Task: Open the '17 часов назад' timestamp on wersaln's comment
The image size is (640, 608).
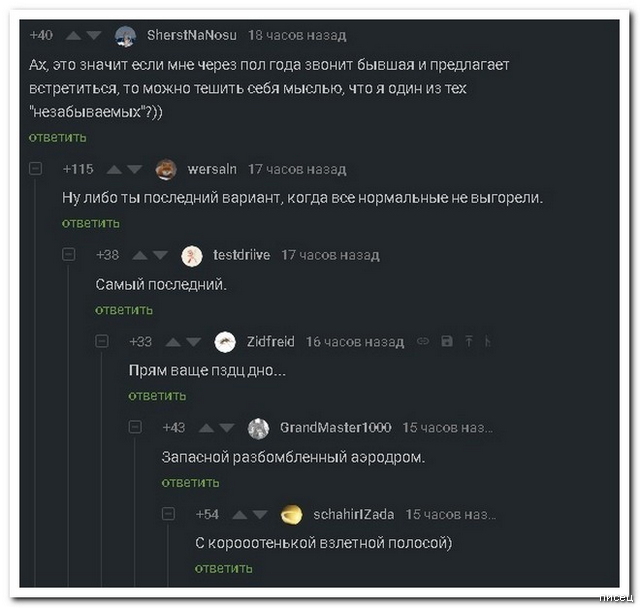Action: pyautogui.click(x=297, y=169)
